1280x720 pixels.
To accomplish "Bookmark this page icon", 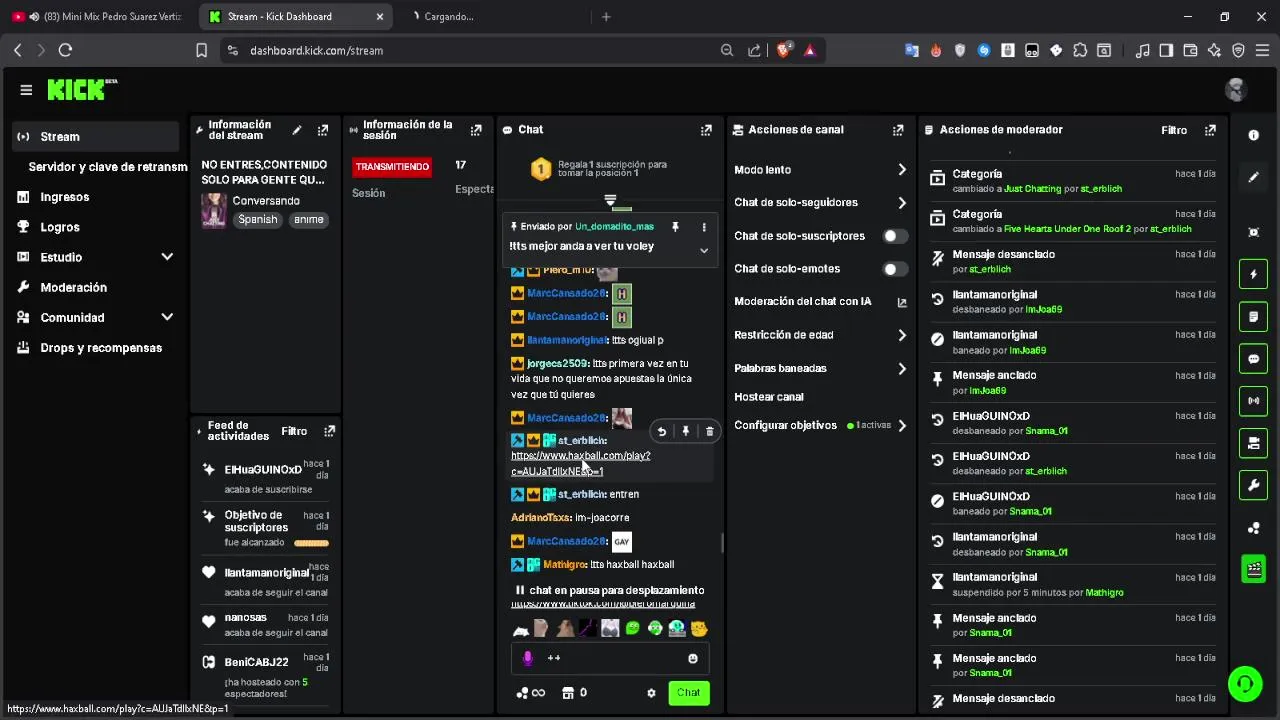I will 201,50.
